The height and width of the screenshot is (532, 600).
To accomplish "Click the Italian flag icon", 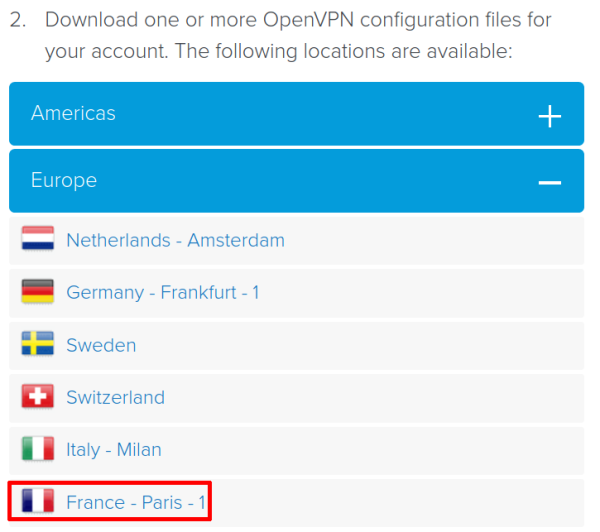I will tap(38, 449).
